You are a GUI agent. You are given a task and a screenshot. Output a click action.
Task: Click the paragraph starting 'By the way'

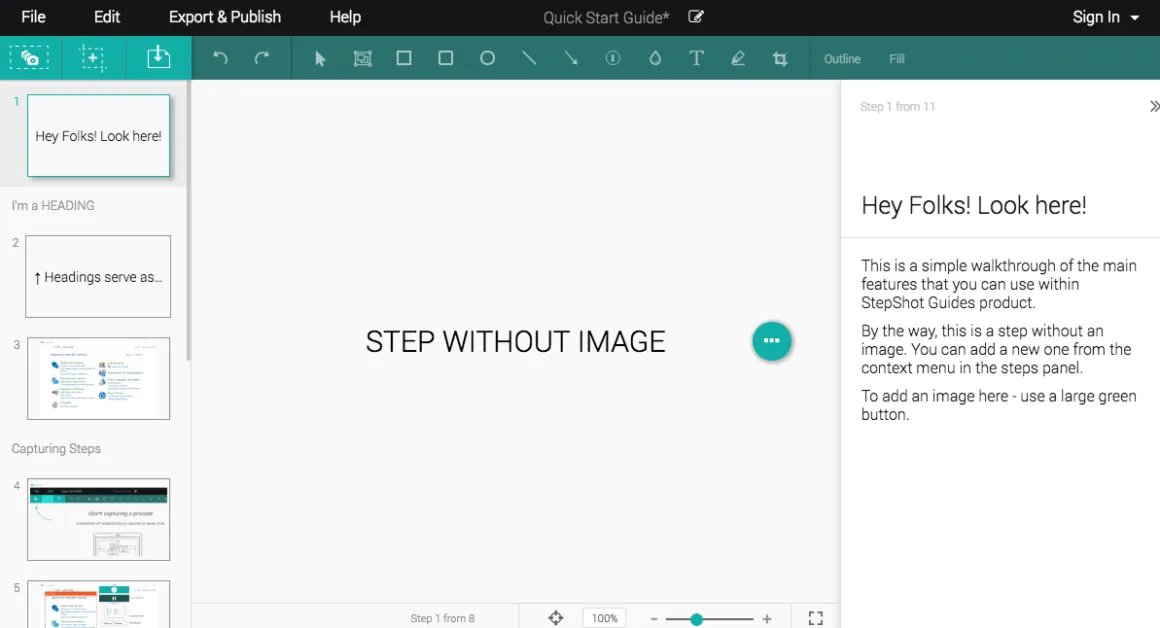[x=996, y=349]
